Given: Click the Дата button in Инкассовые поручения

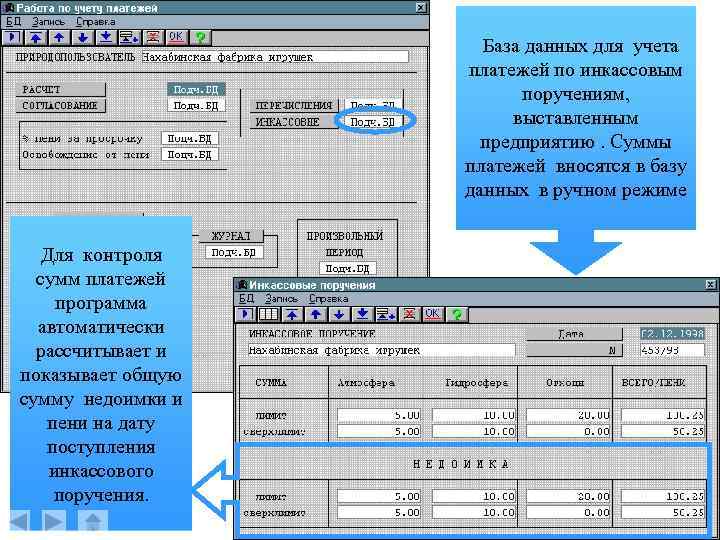Looking at the screenshot, I should tap(574, 334).
